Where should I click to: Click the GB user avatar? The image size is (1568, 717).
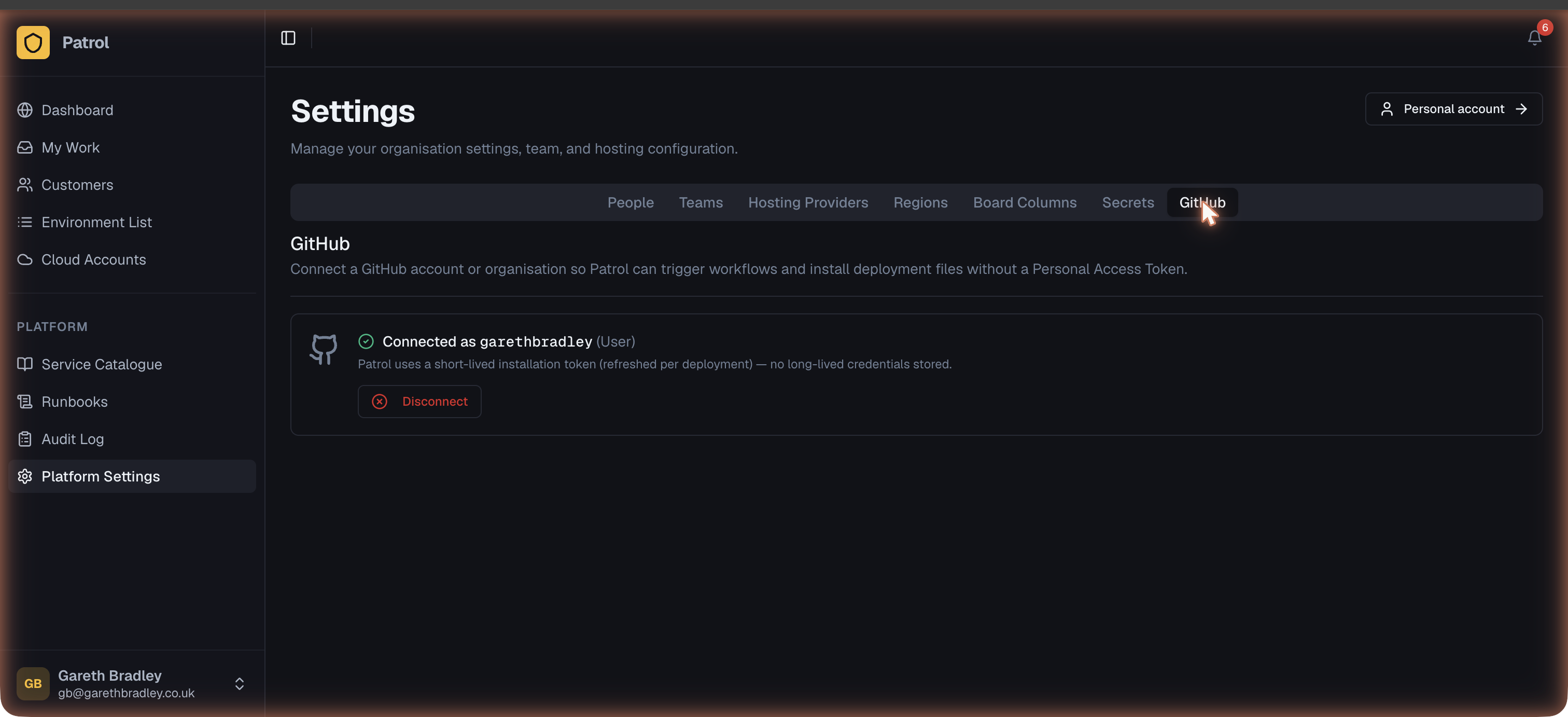click(x=33, y=683)
